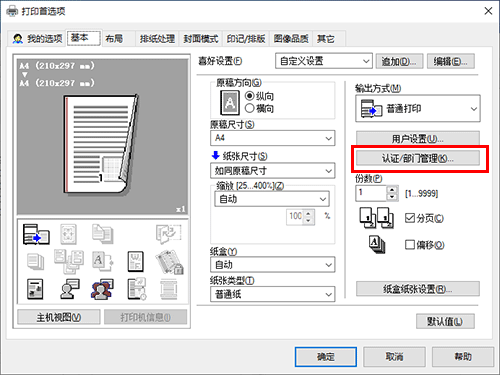The width and height of the screenshot is (500, 375).
Task: Uncheck the 分页 collate checkbox
Action: [x=410, y=218]
